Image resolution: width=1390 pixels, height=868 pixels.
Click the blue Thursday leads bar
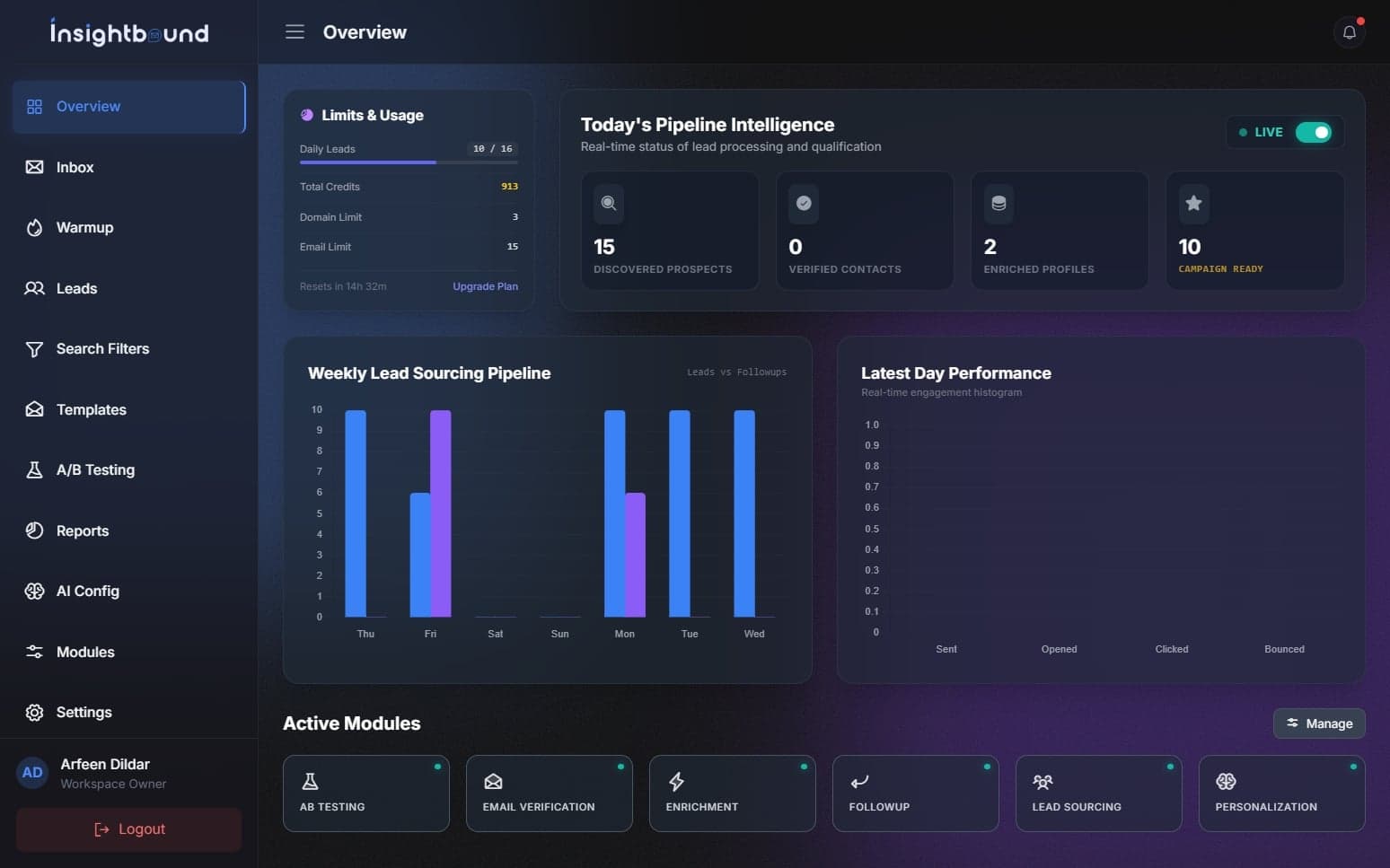pyautogui.click(x=356, y=513)
